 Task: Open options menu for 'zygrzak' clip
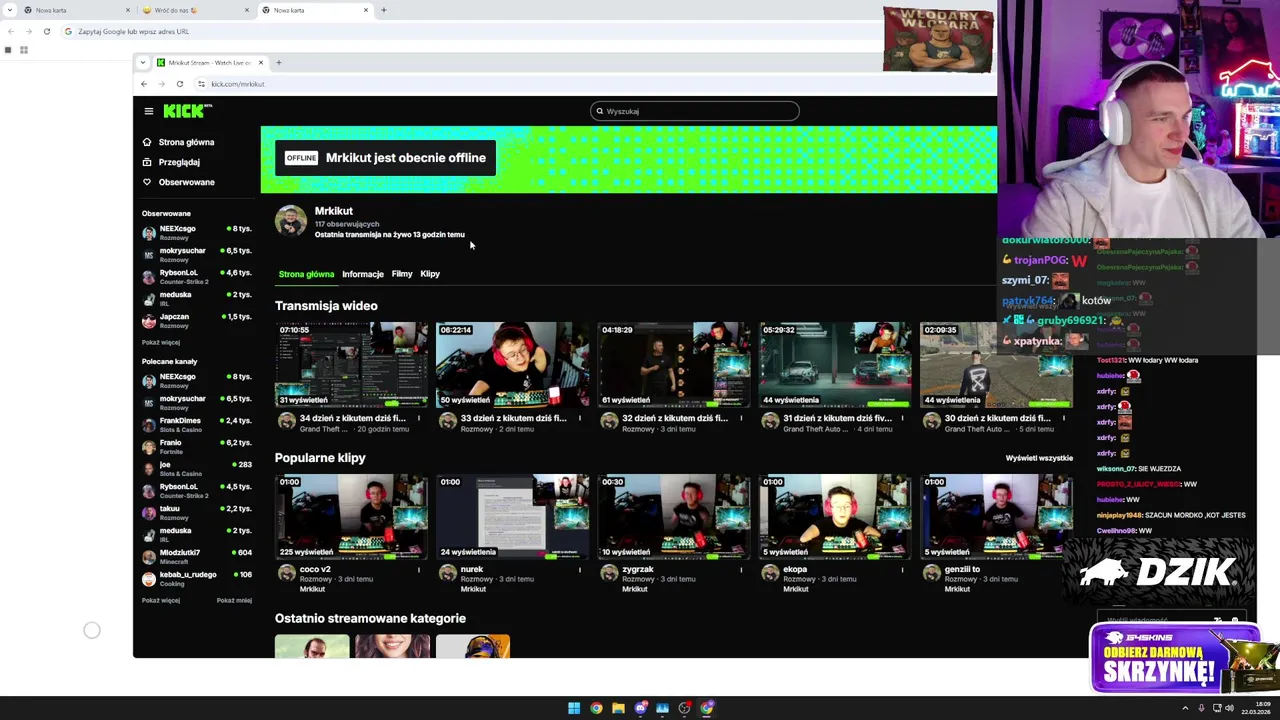pyautogui.click(x=741, y=570)
